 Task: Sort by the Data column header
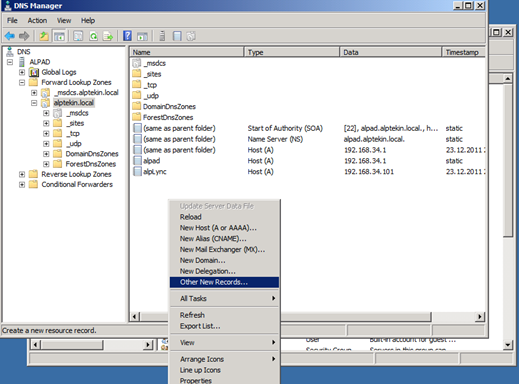tap(391, 52)
